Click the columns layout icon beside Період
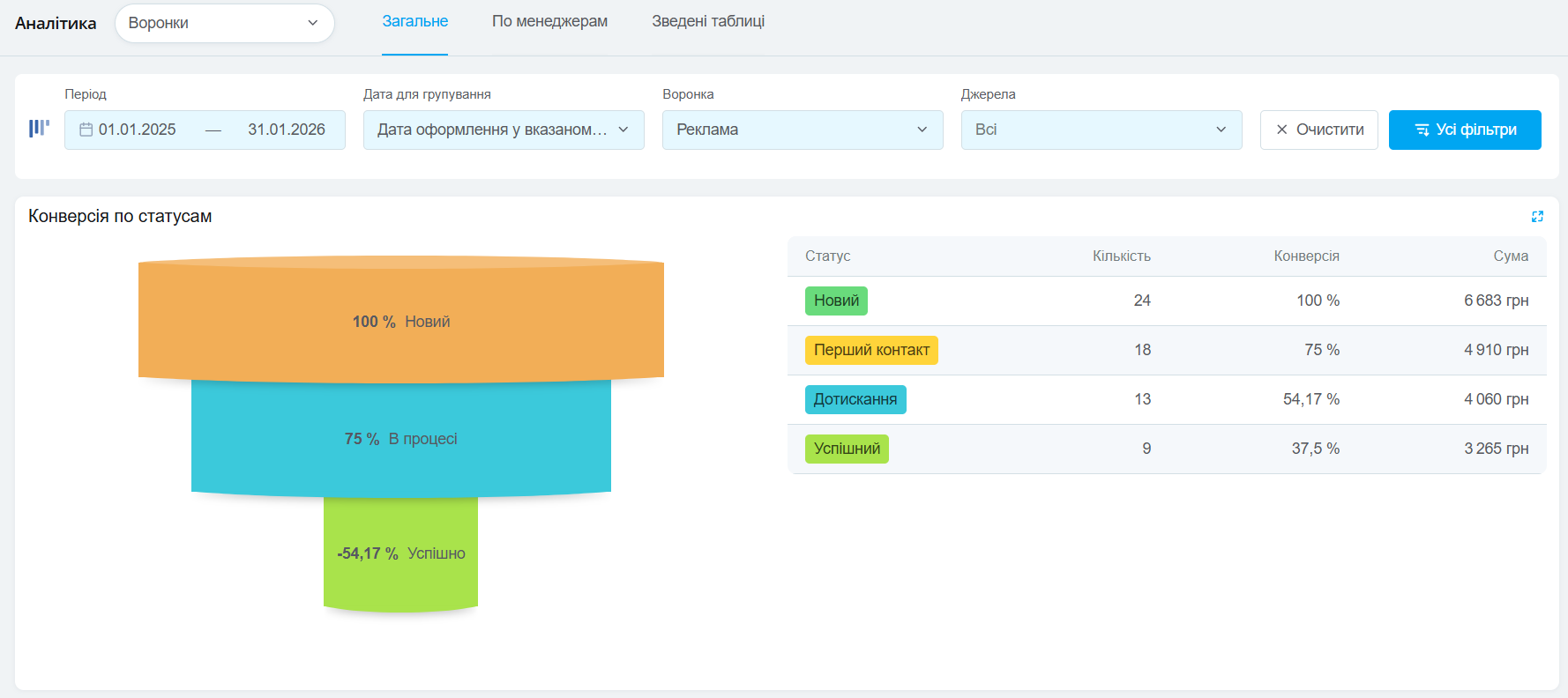Viewport: 1568px width, 698px height. 39,129
